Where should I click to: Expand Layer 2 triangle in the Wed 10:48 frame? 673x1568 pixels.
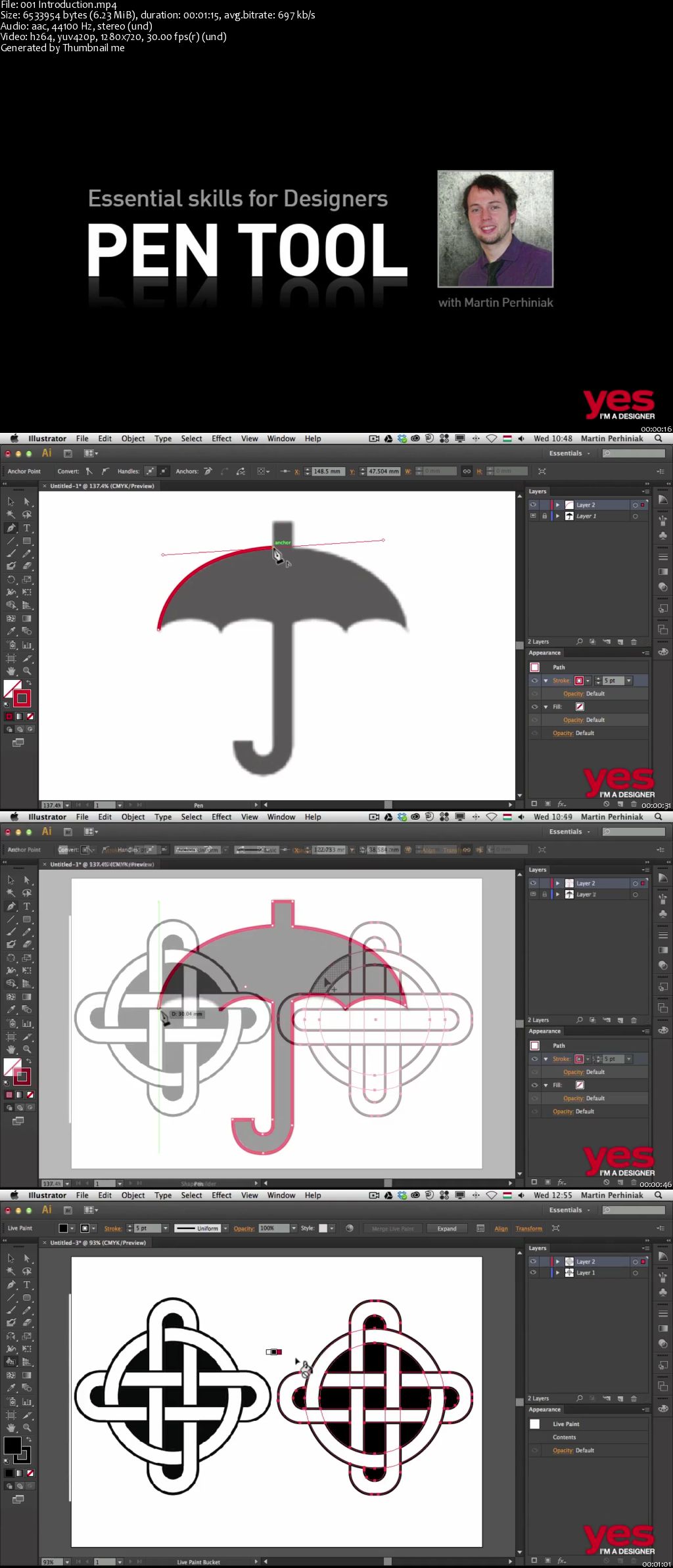[557, 505]
